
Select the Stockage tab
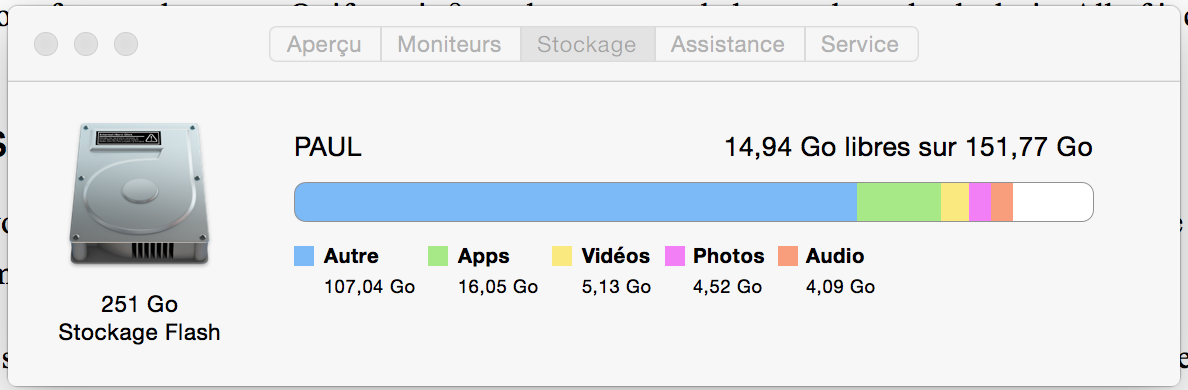point(587,44)
